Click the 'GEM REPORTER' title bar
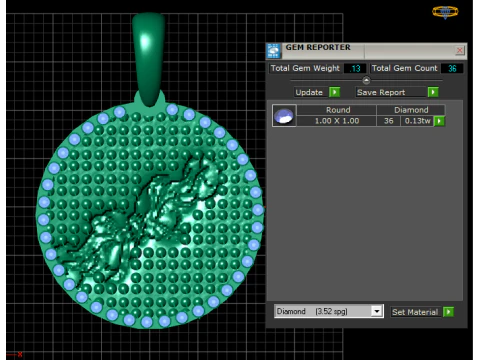The width and height of the screenshot is (480, 360). (x=366, y=51)
